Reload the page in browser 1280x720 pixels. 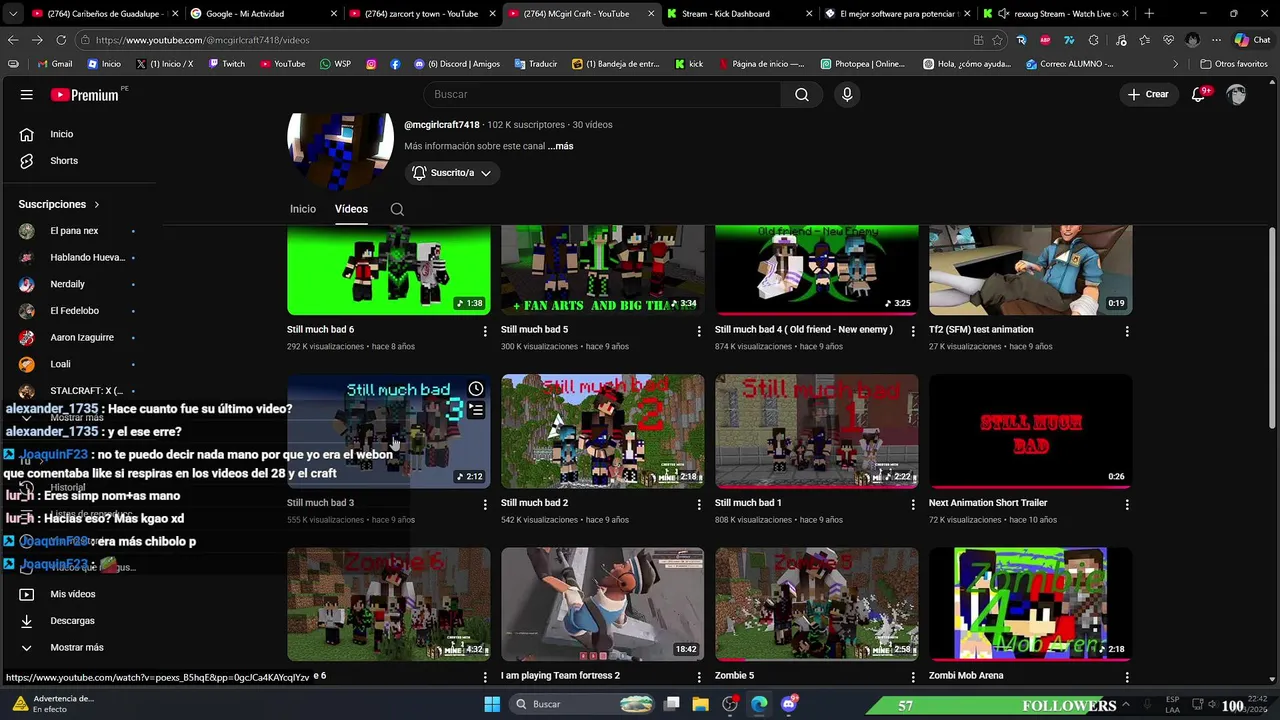pos(61,40)
